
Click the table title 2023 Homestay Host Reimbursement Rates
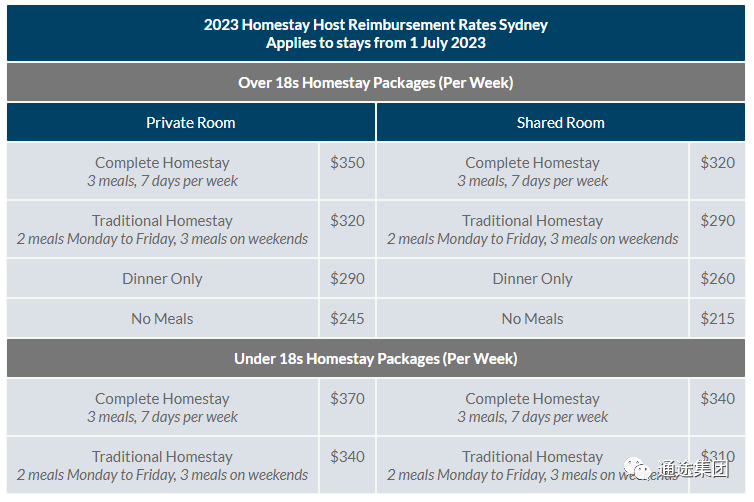click(376, 25)
